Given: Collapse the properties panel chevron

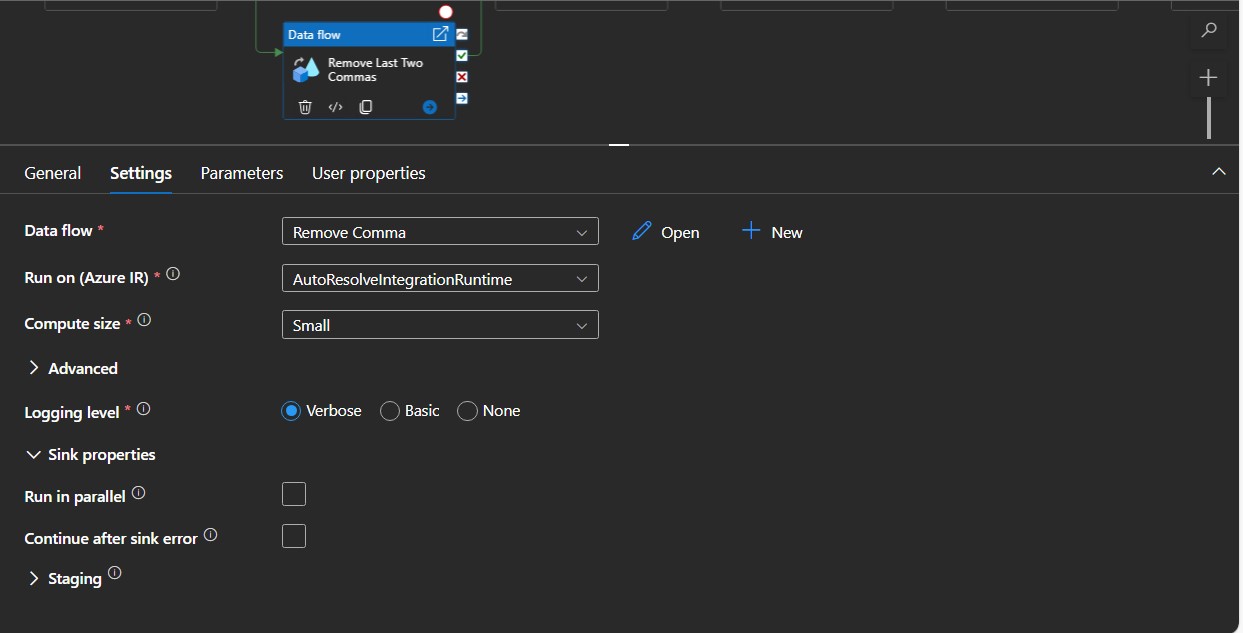Looking at the screenshot, I should tap(1219, 172).
